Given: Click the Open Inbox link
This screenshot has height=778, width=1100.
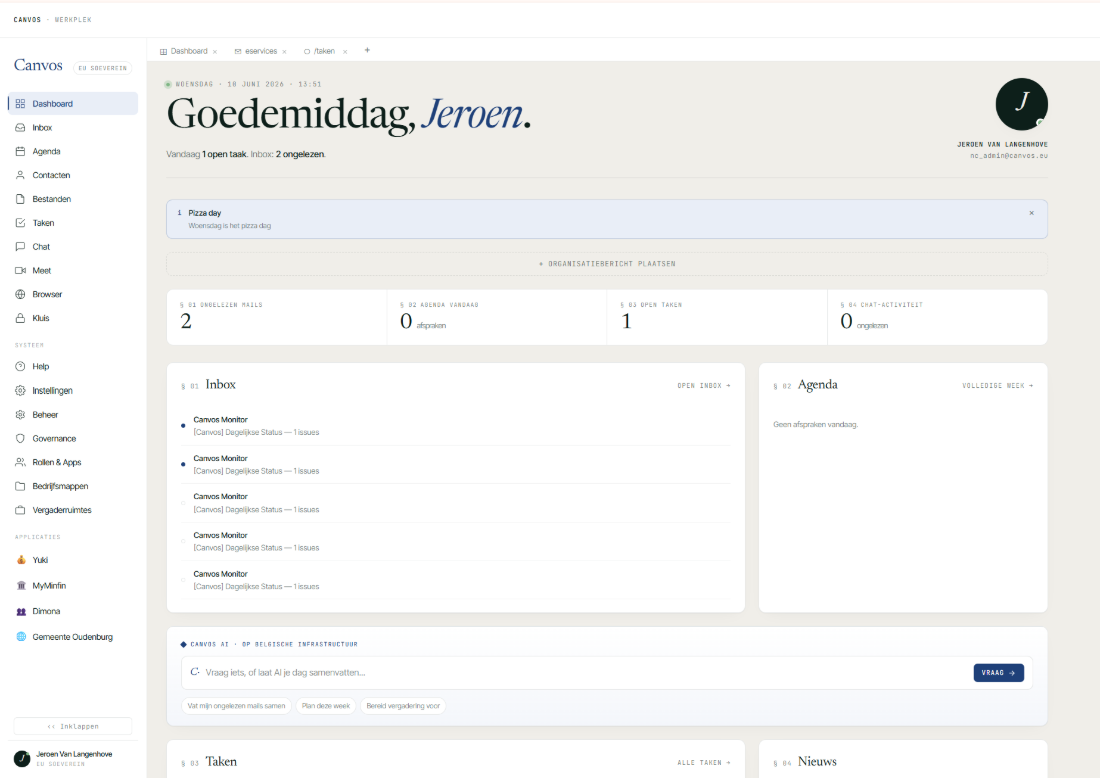Looking at the screenshot, I should [x=704, y=386].
